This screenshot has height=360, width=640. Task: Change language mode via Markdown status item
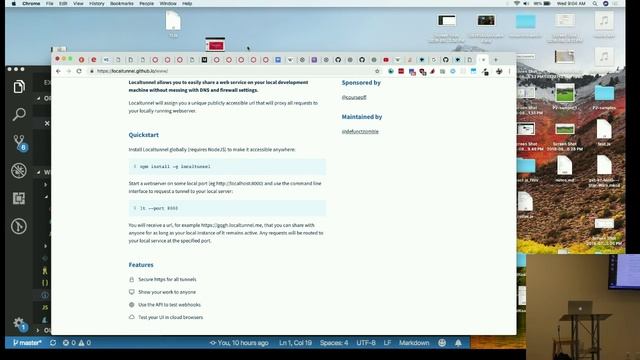(x=414, y=343)
